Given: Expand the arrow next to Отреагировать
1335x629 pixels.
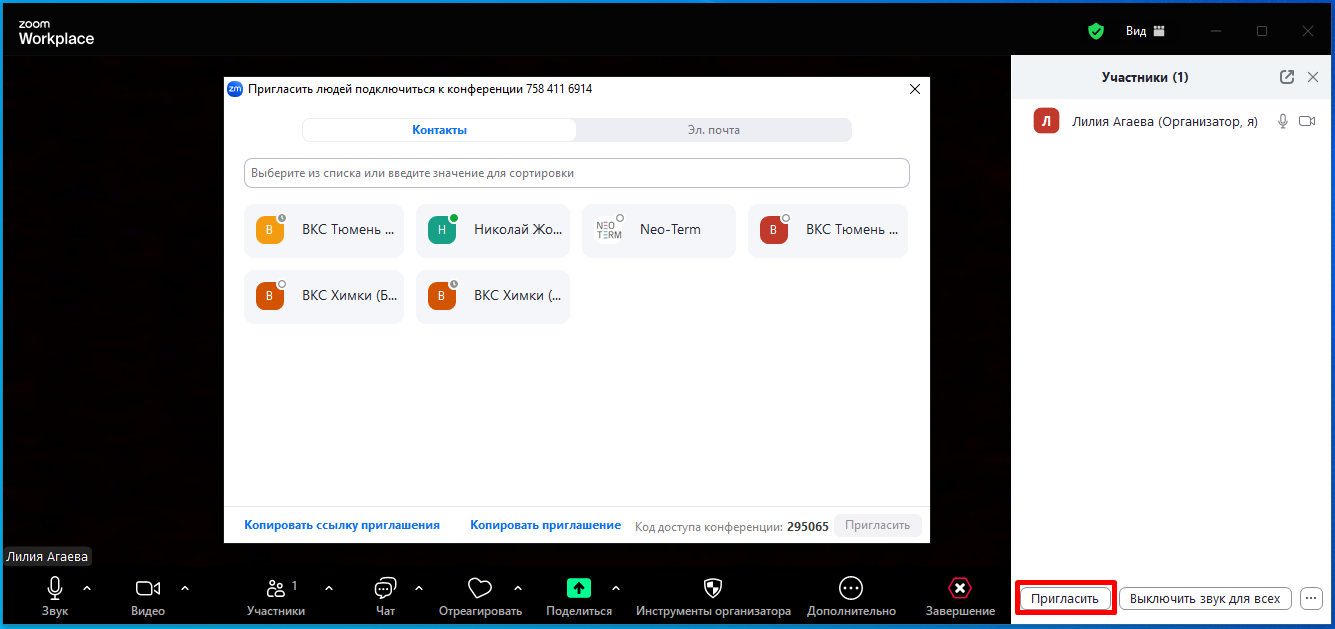Looking at the screenshot, I should pos(518,588).
